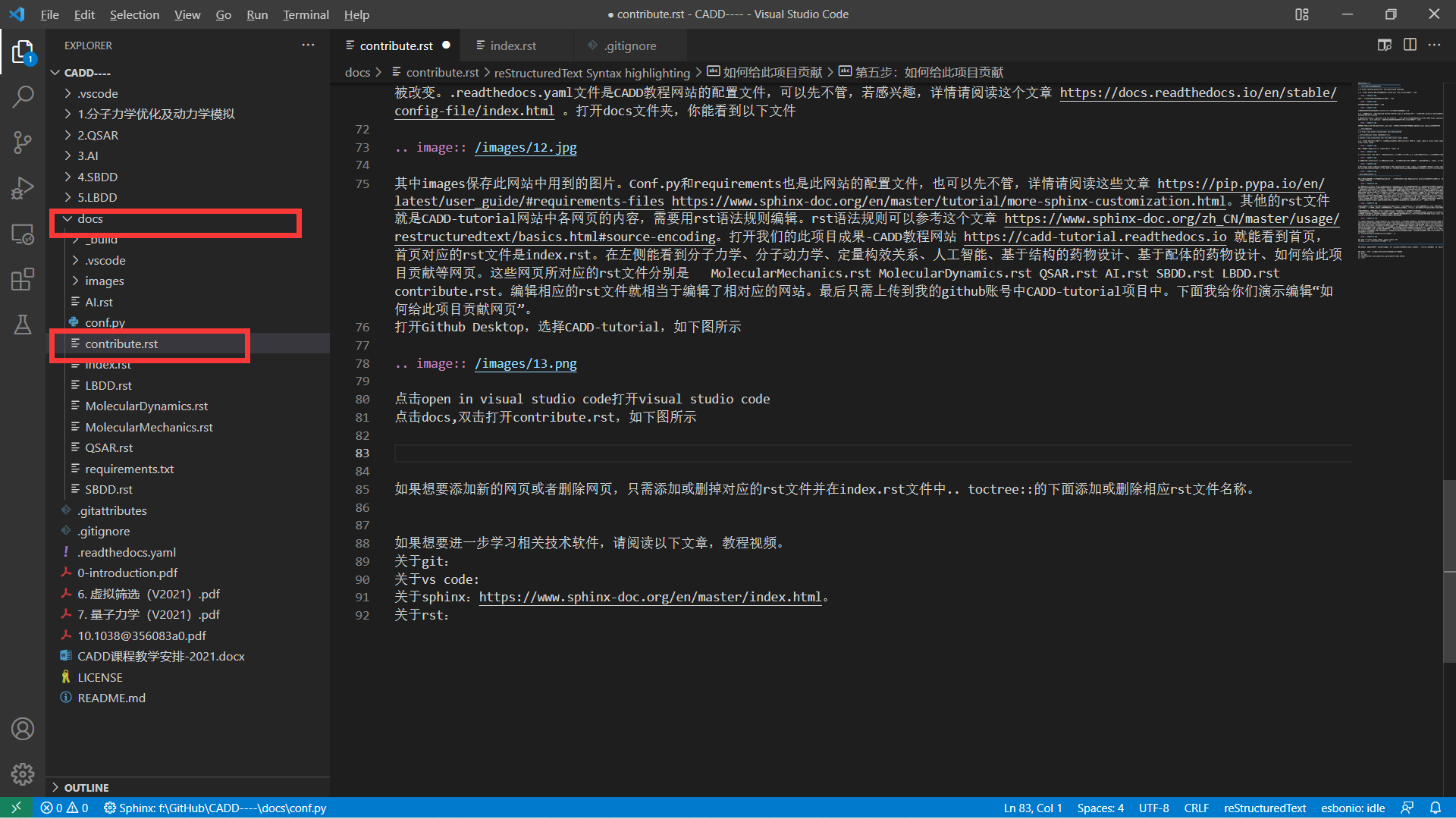This screenshot has width=1456, height=819.
Task: Open README.md file
Action: 111,698
